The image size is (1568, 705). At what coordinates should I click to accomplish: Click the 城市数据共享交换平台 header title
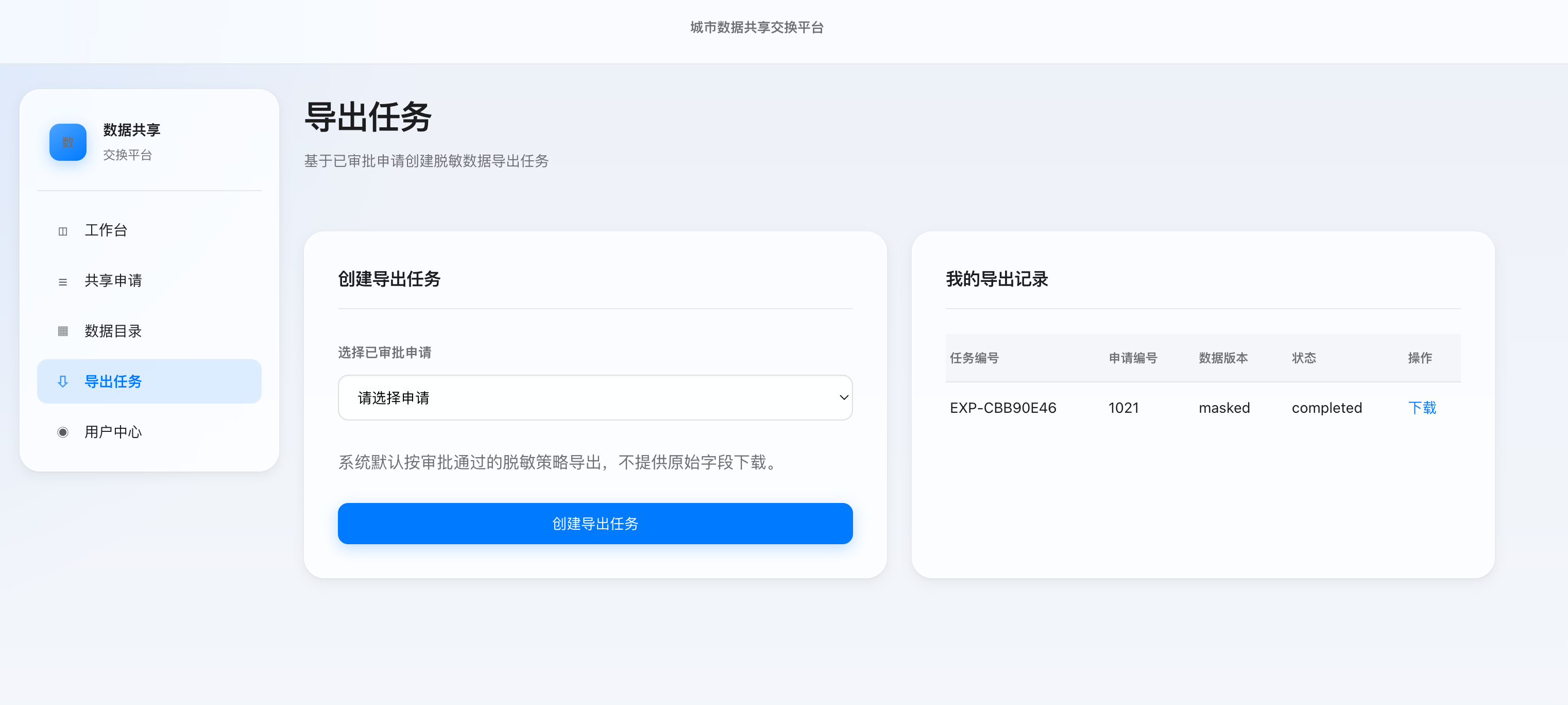click(757, 27)
